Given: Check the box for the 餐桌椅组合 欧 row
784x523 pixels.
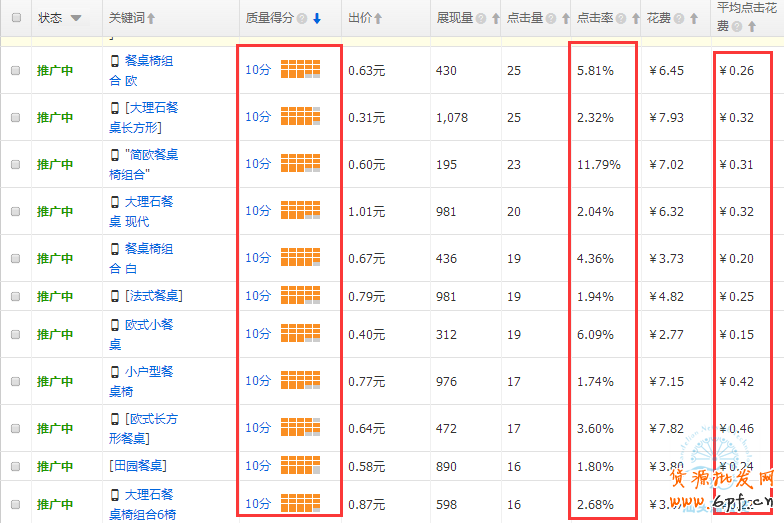Looking at the screenshot, I should 15,71.
